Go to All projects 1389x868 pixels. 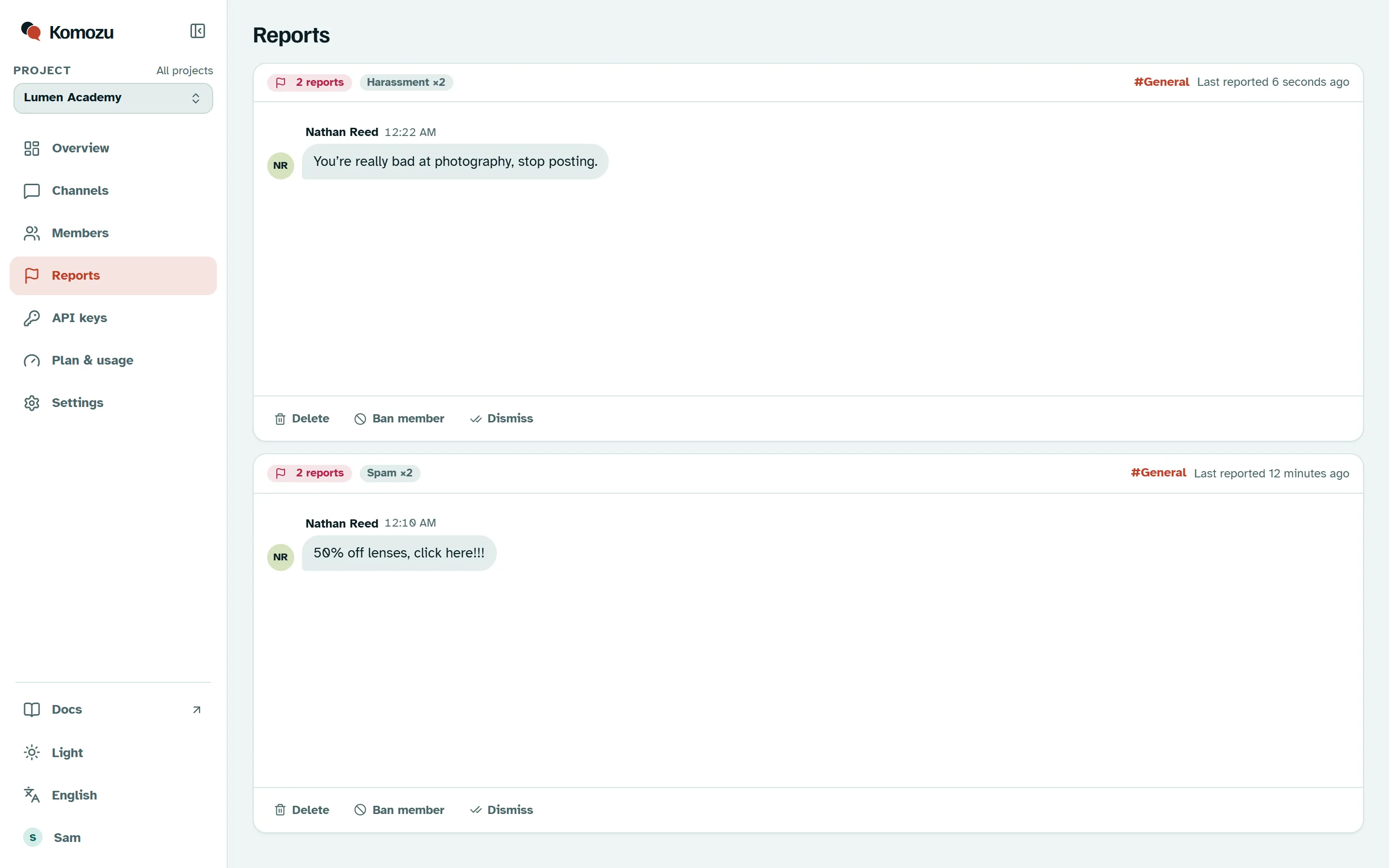click(184, 70)
